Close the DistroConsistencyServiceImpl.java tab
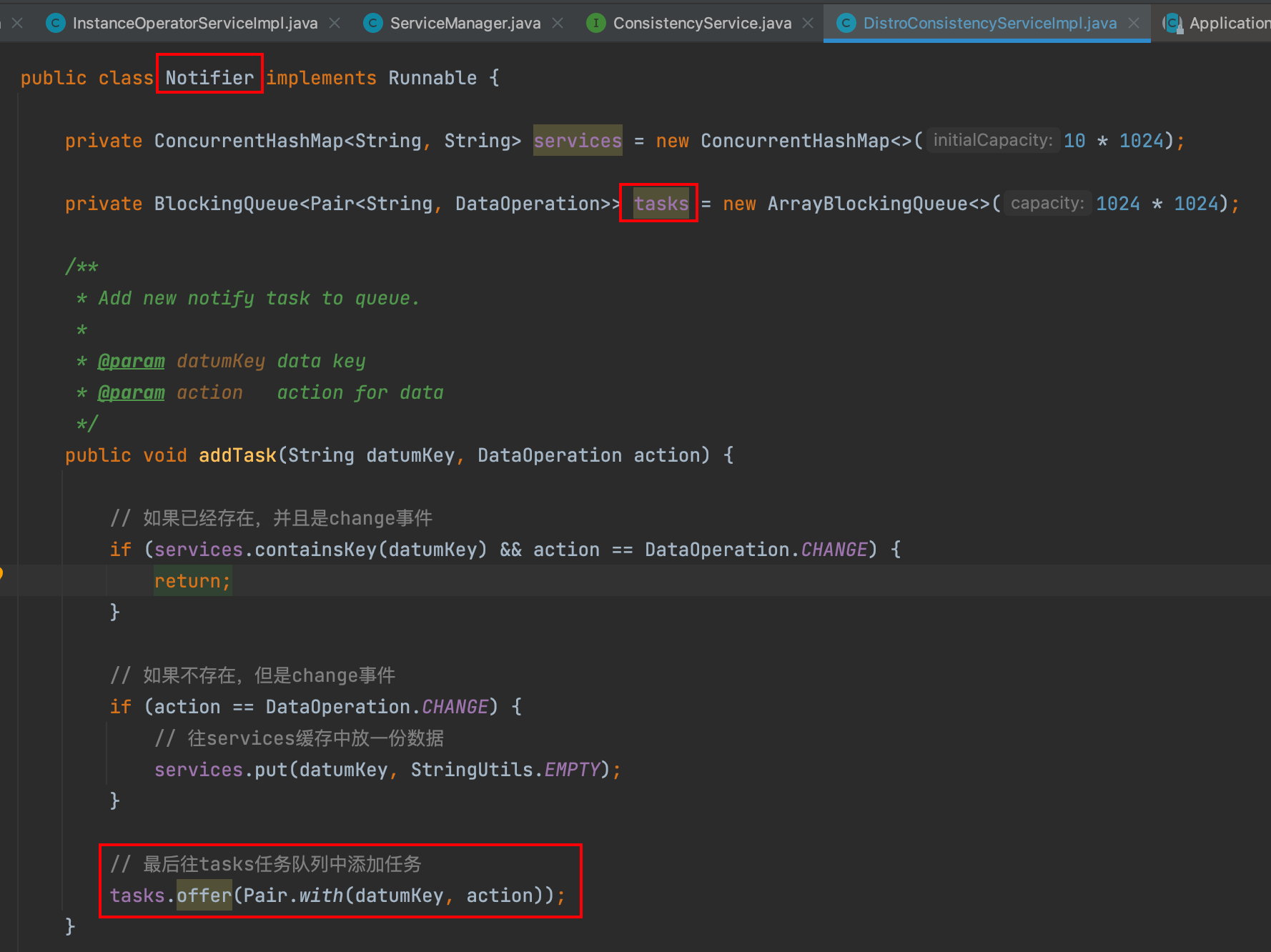This screenshot has height=952, width=1271. 1134,23
